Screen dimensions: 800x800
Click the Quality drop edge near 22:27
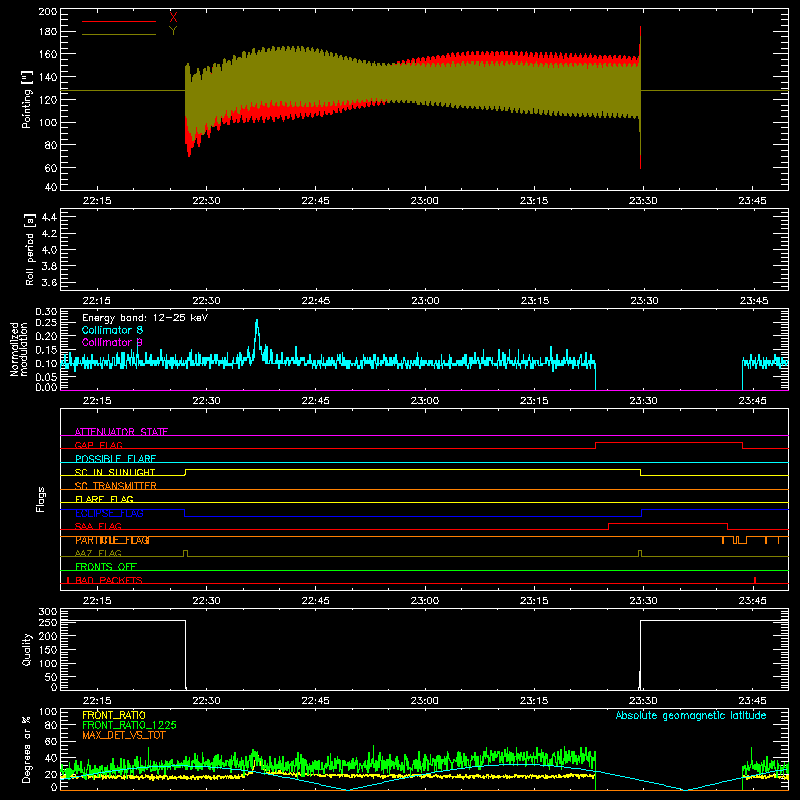[x=185, y=654]
